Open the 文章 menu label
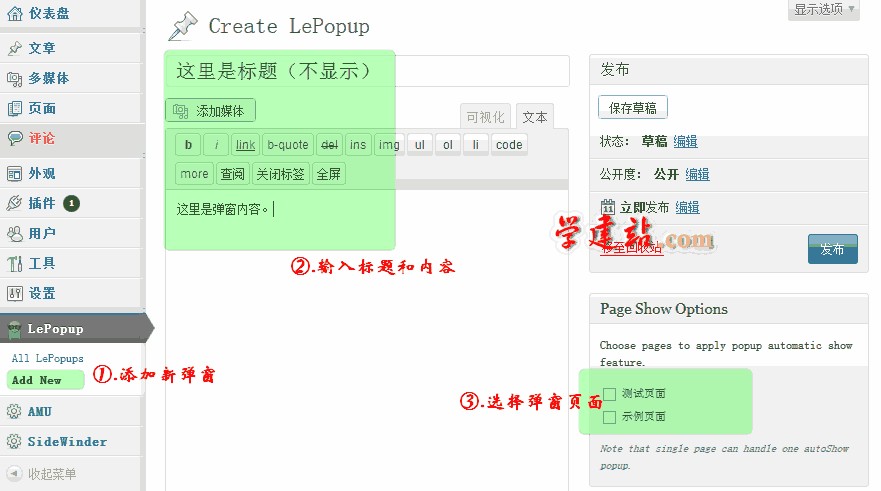 click(42, 48)
